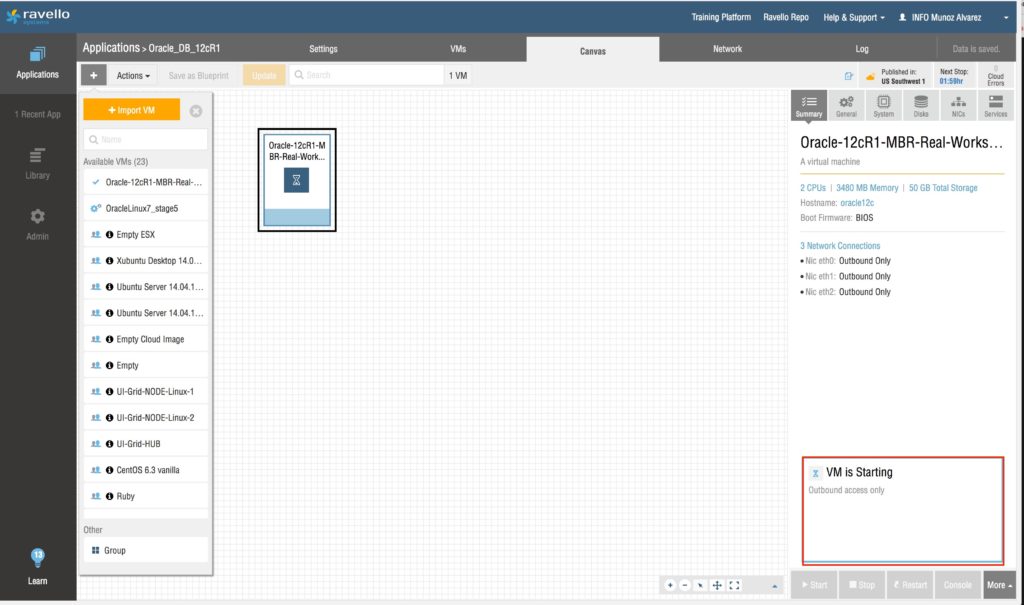Click the Import VM button
This screenshot has height=605, width=1024.
131,110
